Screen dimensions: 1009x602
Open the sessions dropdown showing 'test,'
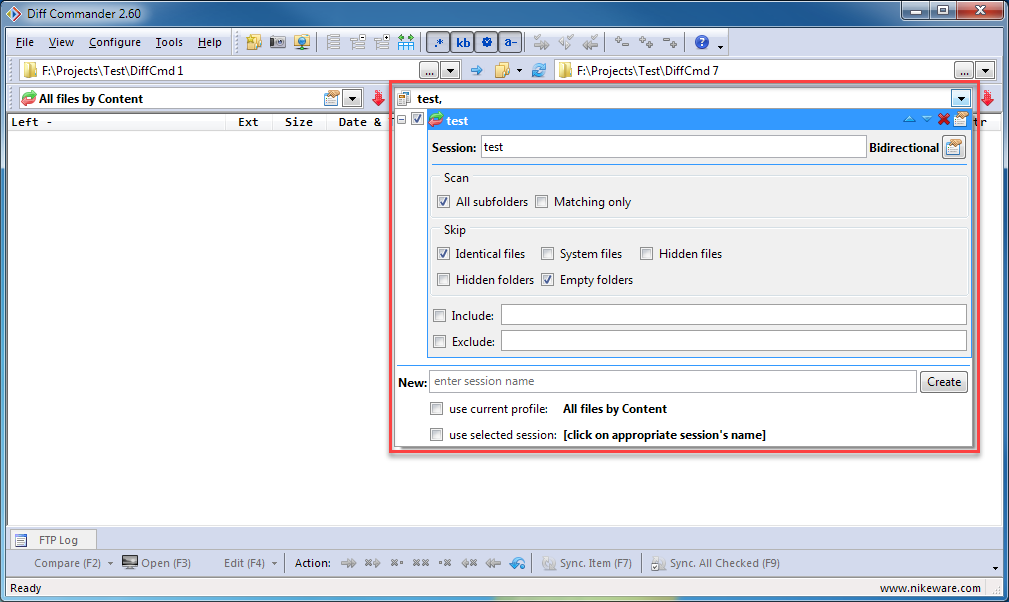pyautogui.click(x=961, y=98)
